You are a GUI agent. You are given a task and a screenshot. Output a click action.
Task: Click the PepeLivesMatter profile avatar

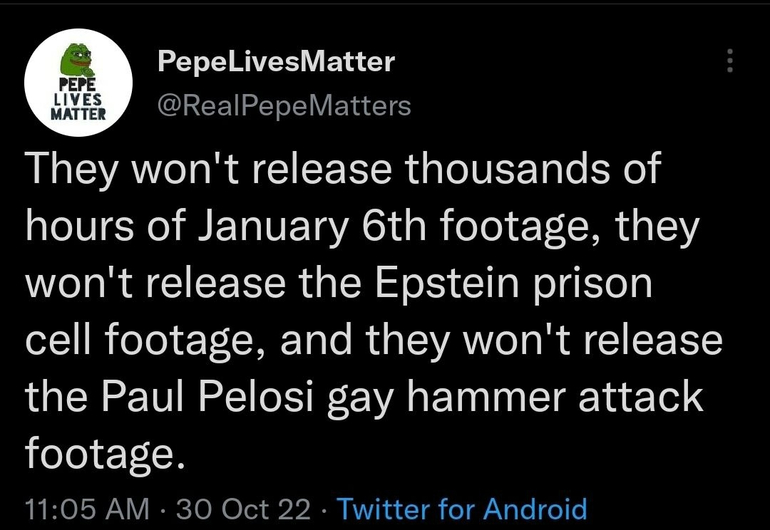[78, 80]
